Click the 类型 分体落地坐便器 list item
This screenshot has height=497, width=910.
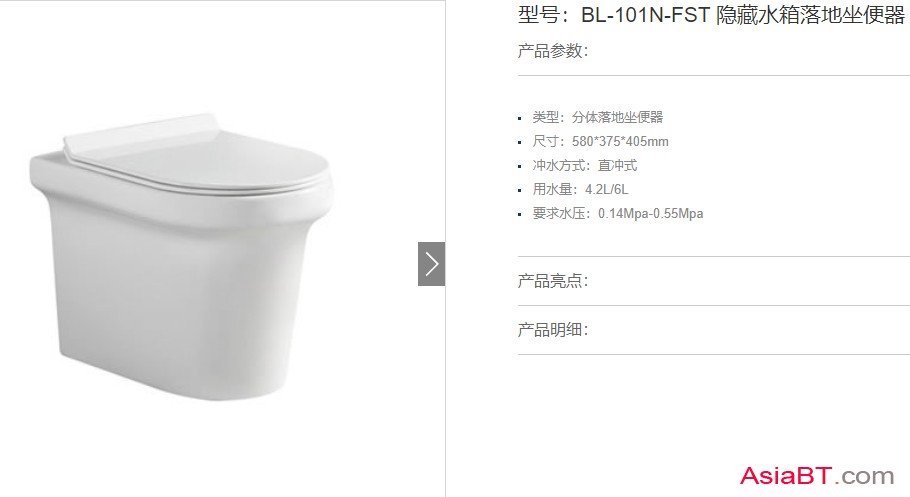coord(598,117)
